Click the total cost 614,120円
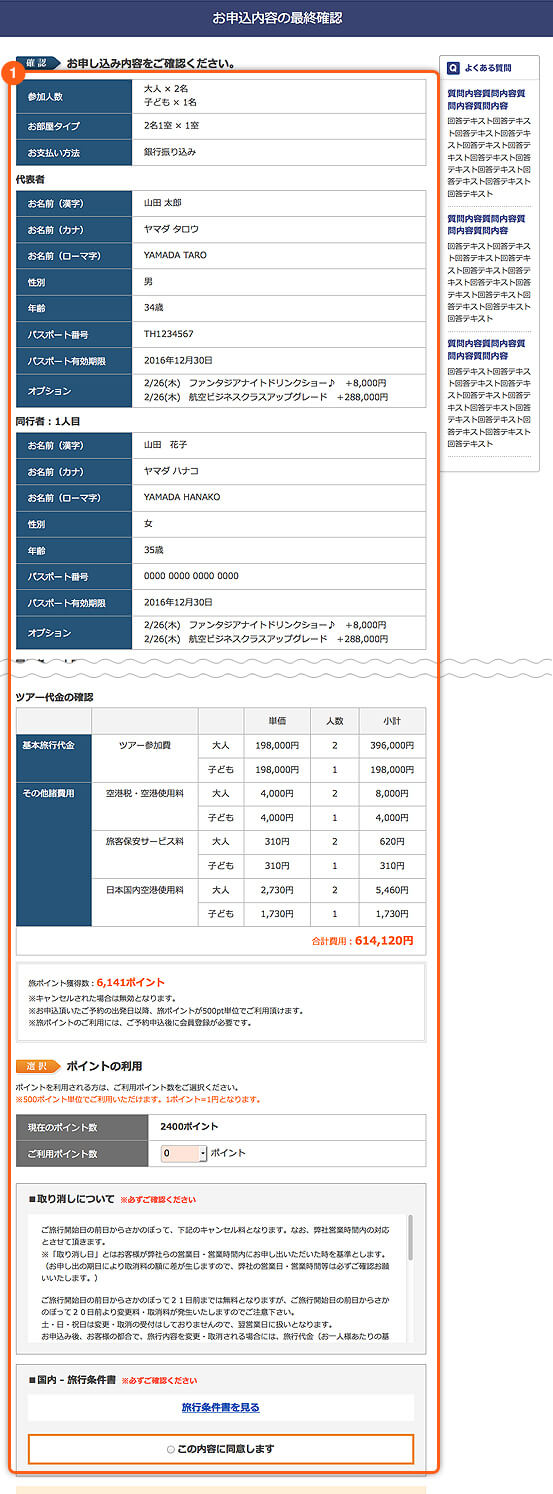The width and height of the screenshot is (553, 1494). [x=384, y=941]
